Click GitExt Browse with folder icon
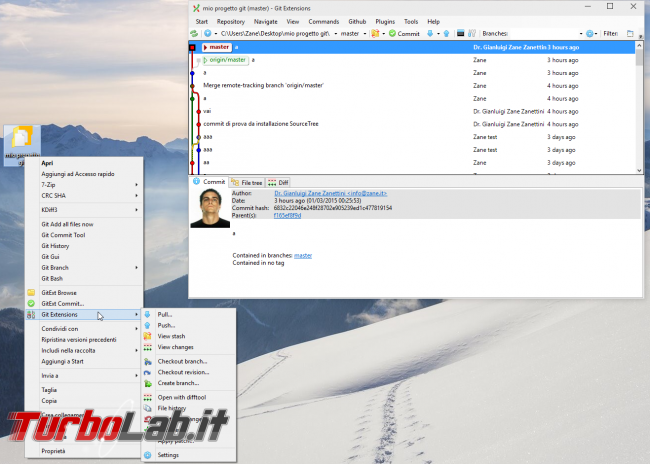The image size is (650, 464). coord(84,293)
